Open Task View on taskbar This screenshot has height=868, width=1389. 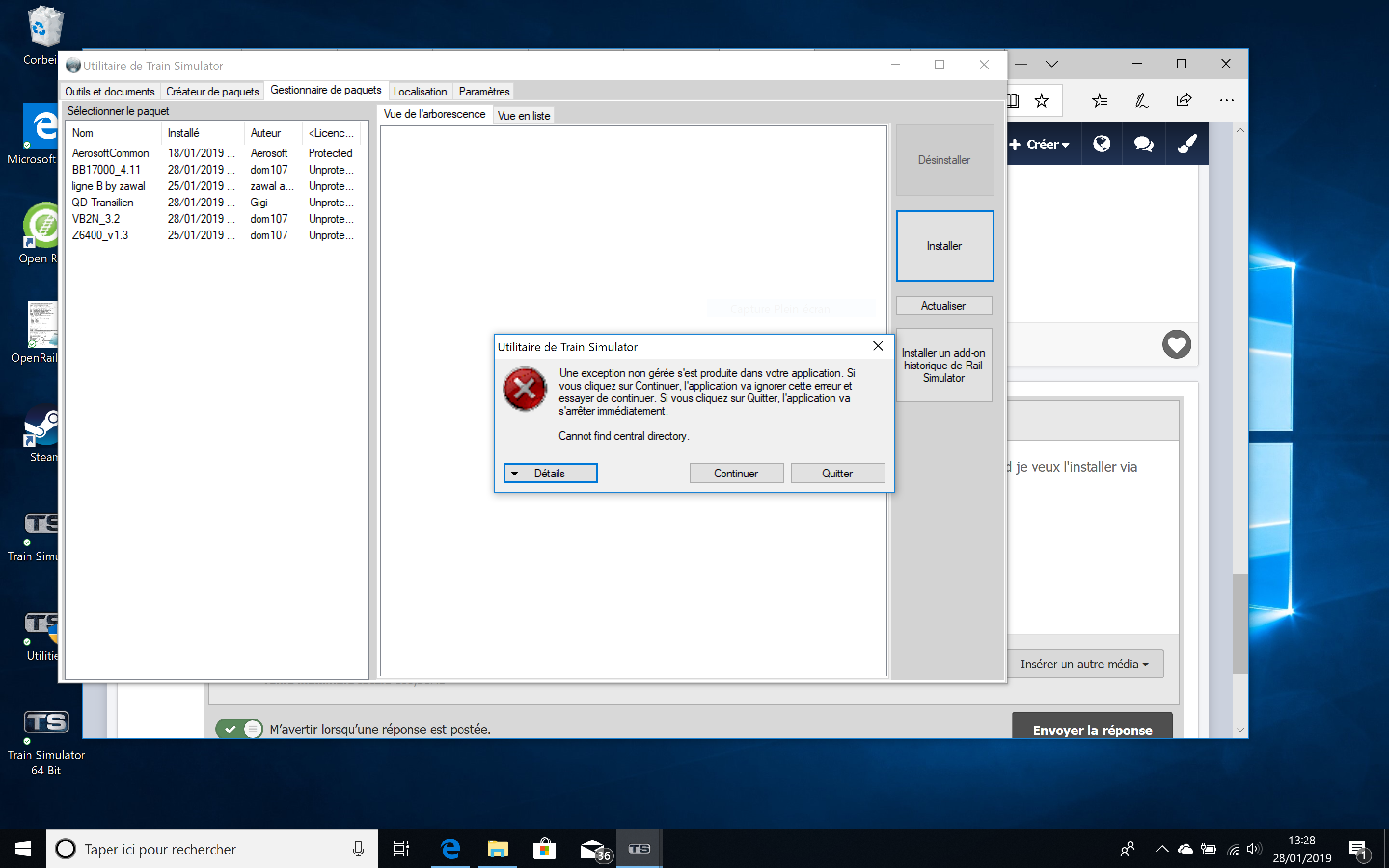tap(401, 849)
